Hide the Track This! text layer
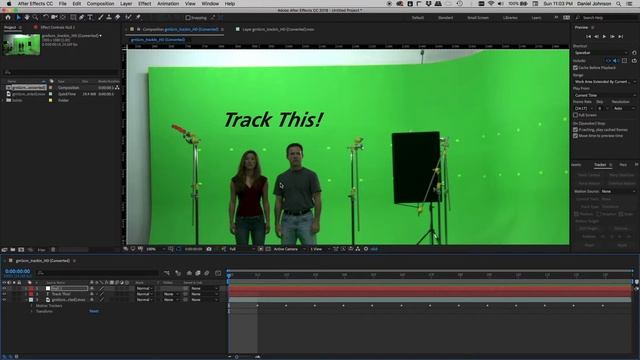Image resolution: width=640 pixels, height=360 pixels. tap(4, 294)
